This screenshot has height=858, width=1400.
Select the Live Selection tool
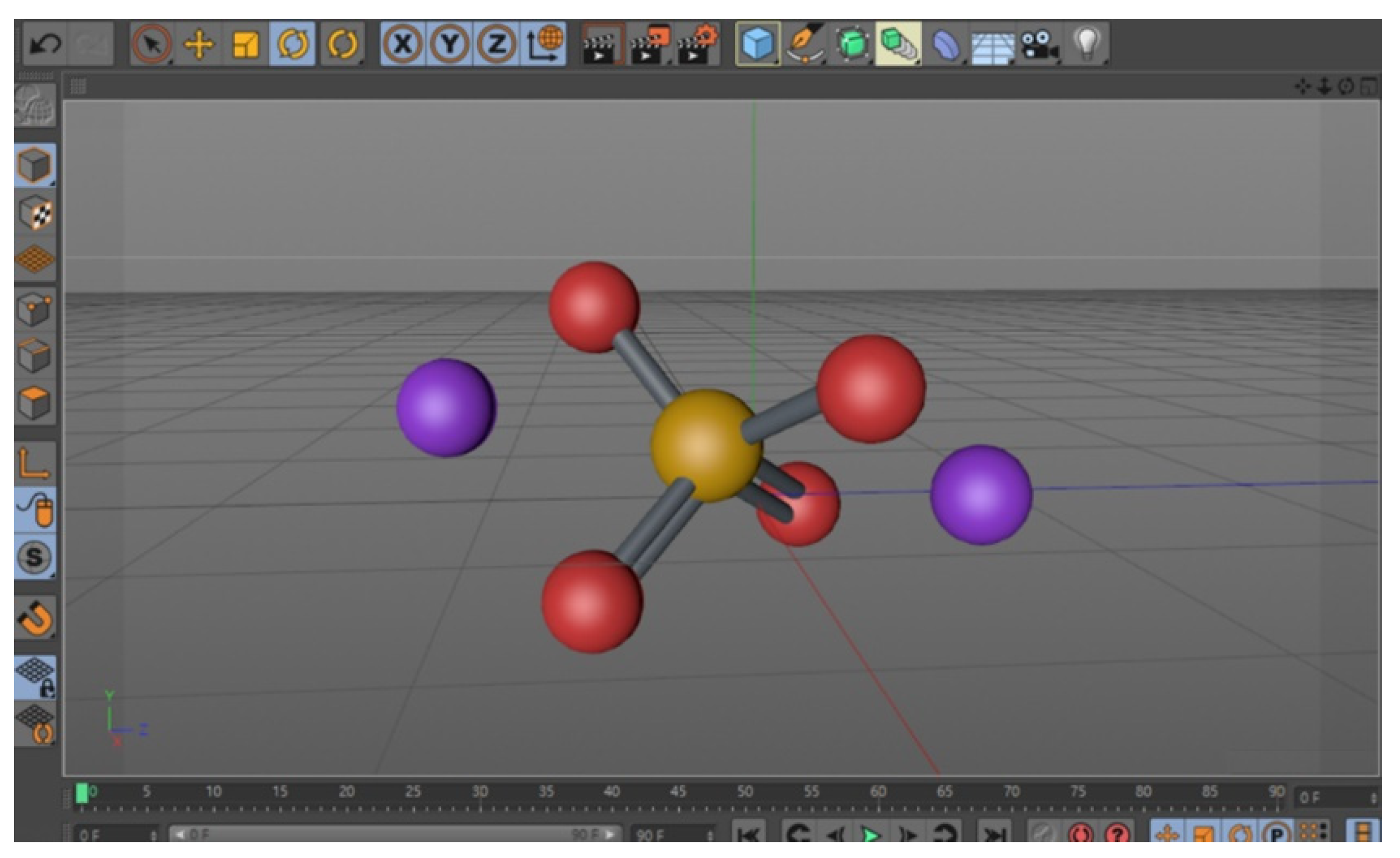tap(152, 44)
